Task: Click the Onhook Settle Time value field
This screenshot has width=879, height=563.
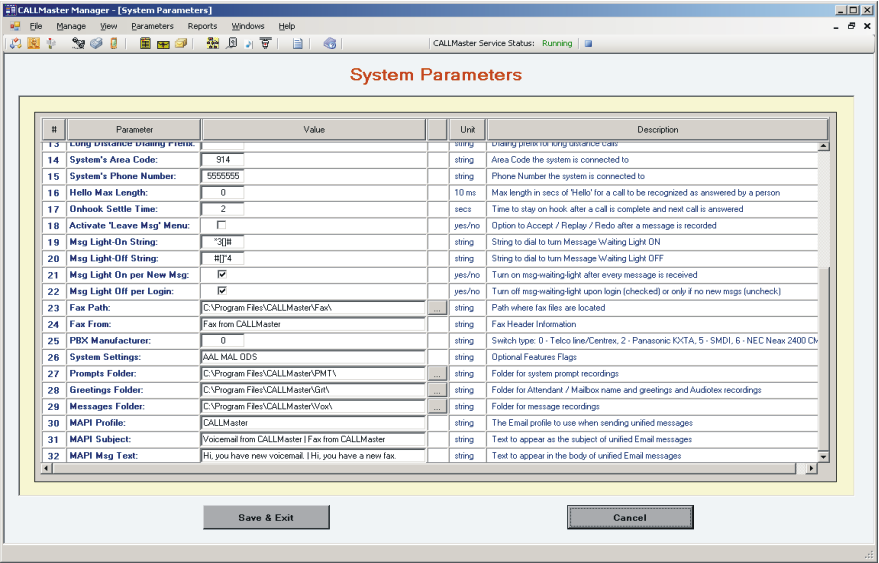Action: coord(223,209)
